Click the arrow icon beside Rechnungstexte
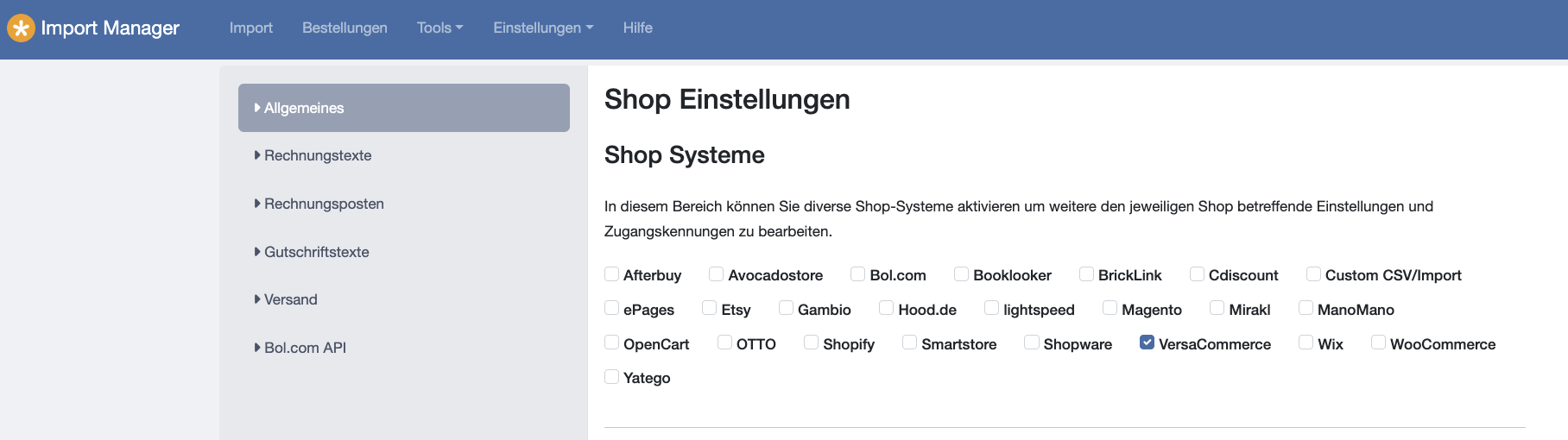This screenshot has width=1568, height=440. (257, 155)
